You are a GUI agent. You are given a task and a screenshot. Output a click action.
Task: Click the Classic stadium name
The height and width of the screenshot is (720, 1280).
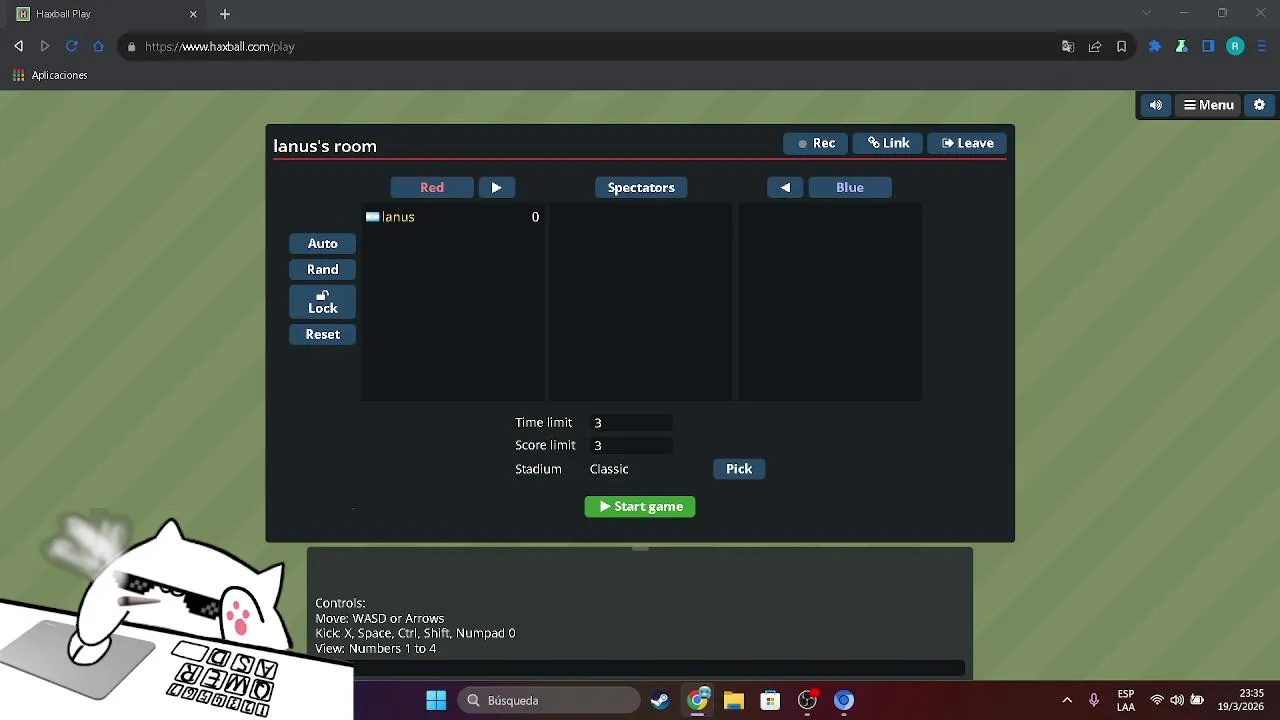(609, 469)
